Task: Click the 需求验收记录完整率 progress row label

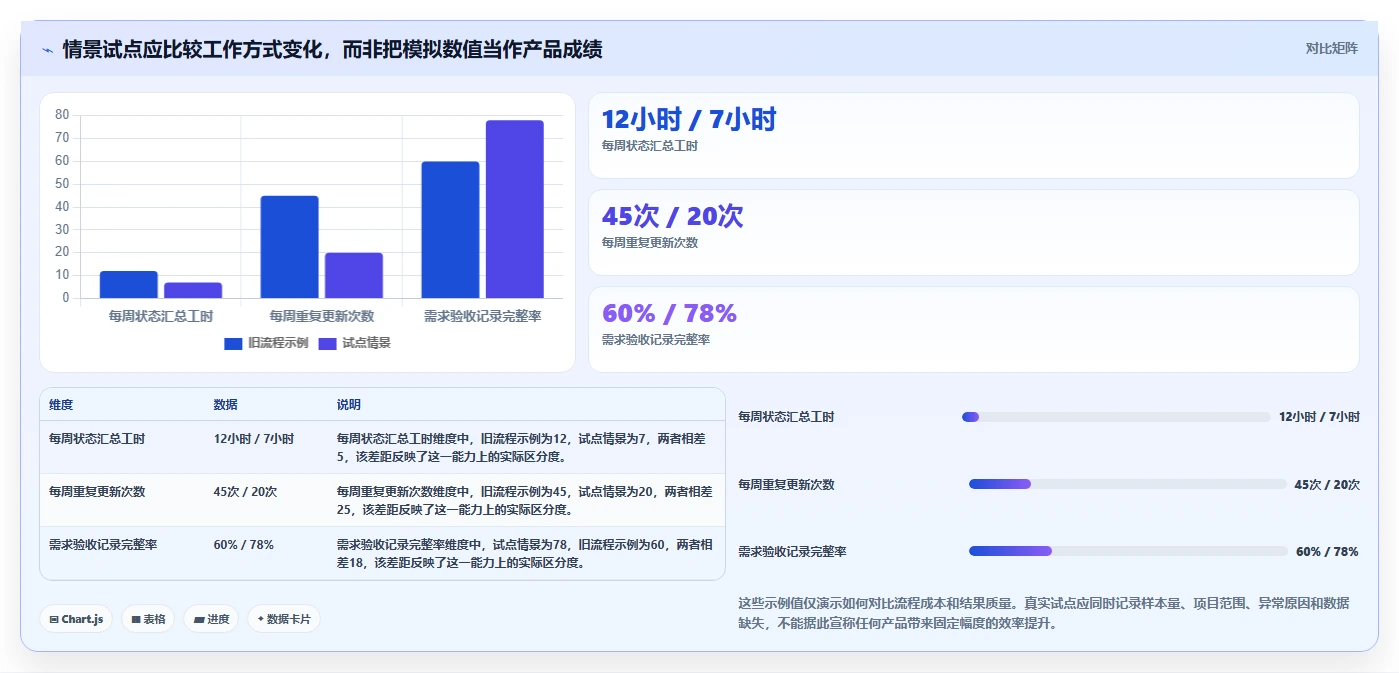Action: pos(792,551)
